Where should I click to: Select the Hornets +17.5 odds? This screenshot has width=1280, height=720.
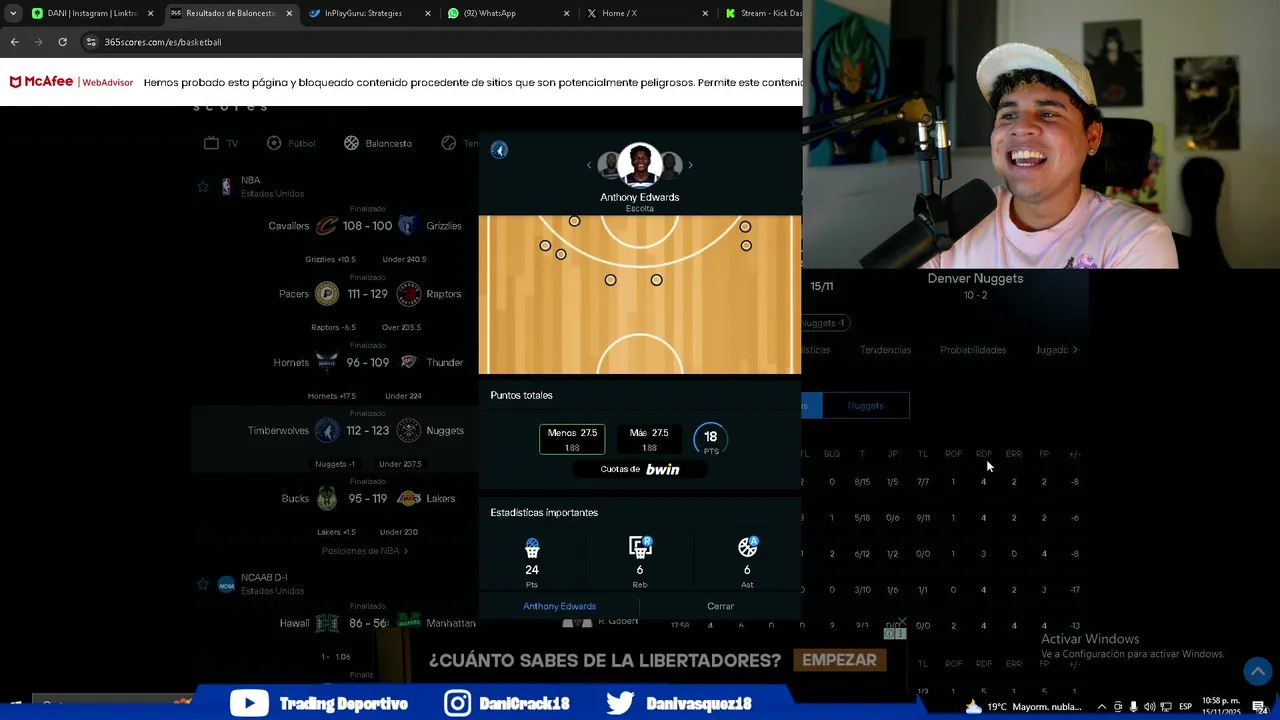(332, 396)
